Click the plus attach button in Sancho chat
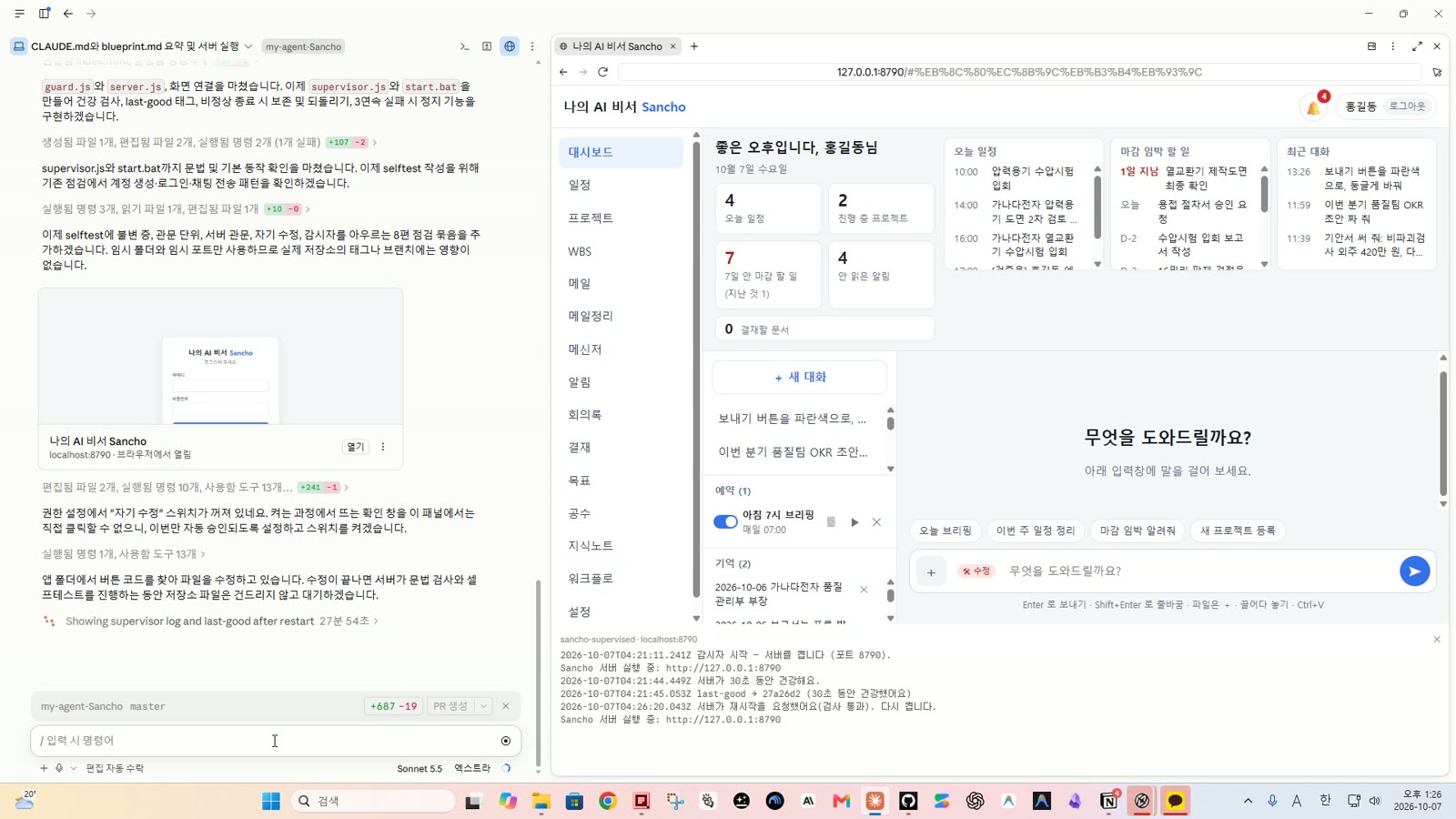 [931, 571]
